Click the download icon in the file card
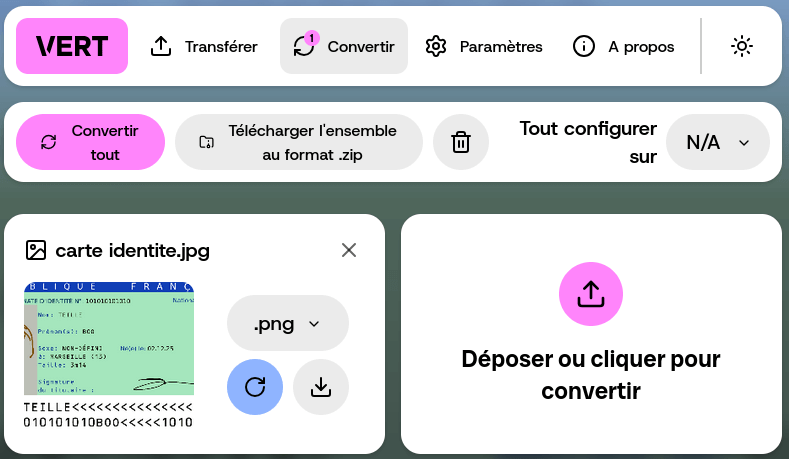Viewport: 789px width, 459px height. coord(321,386)
